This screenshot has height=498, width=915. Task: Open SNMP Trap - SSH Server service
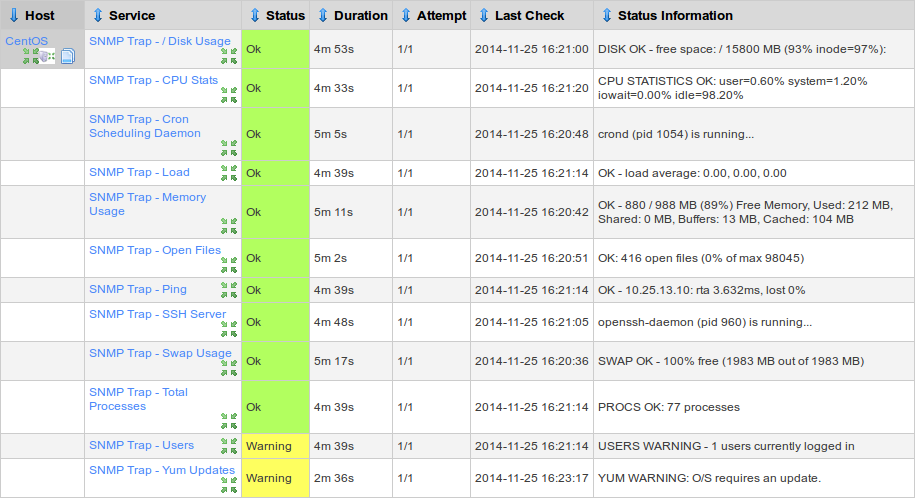(157, 314)
